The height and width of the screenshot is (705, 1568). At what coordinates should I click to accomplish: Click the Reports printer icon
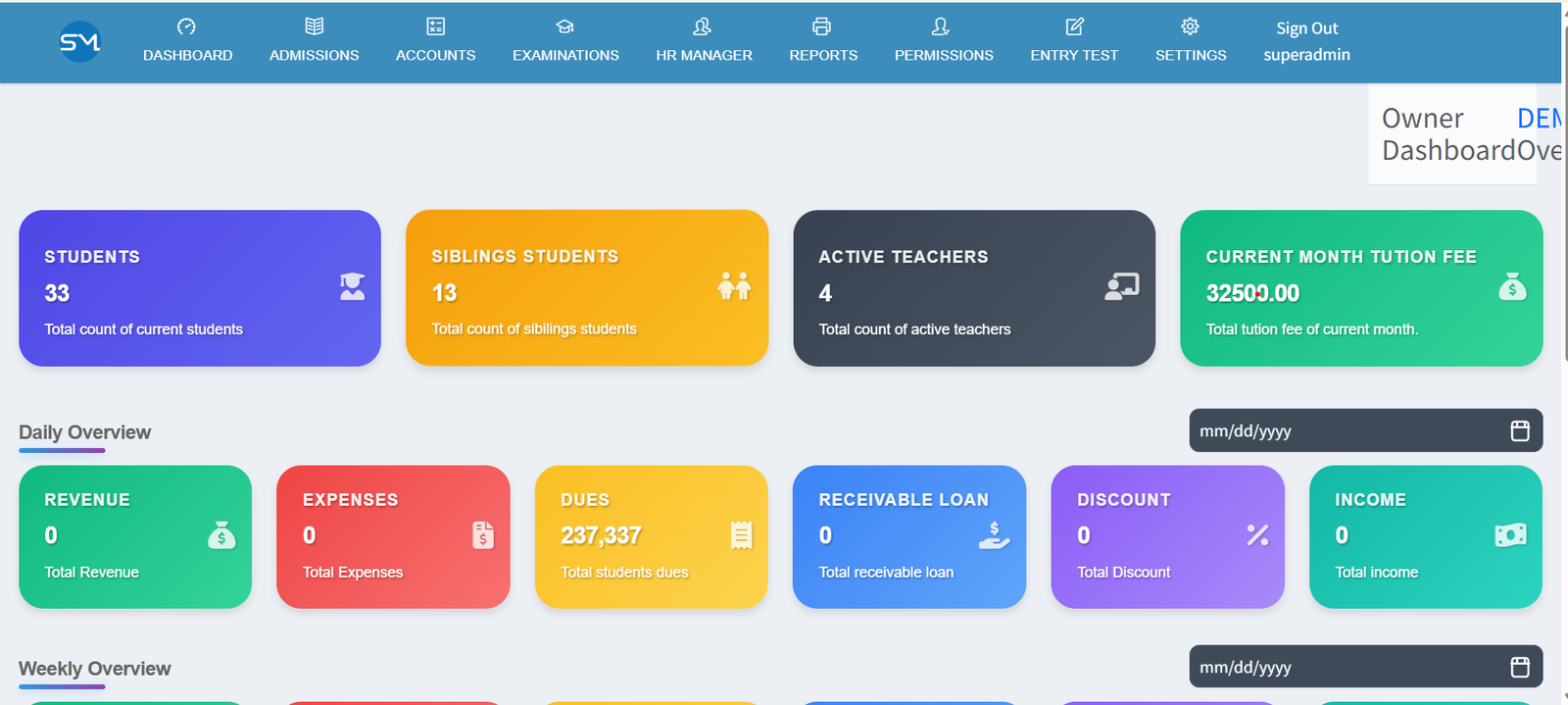coord(822,26)
